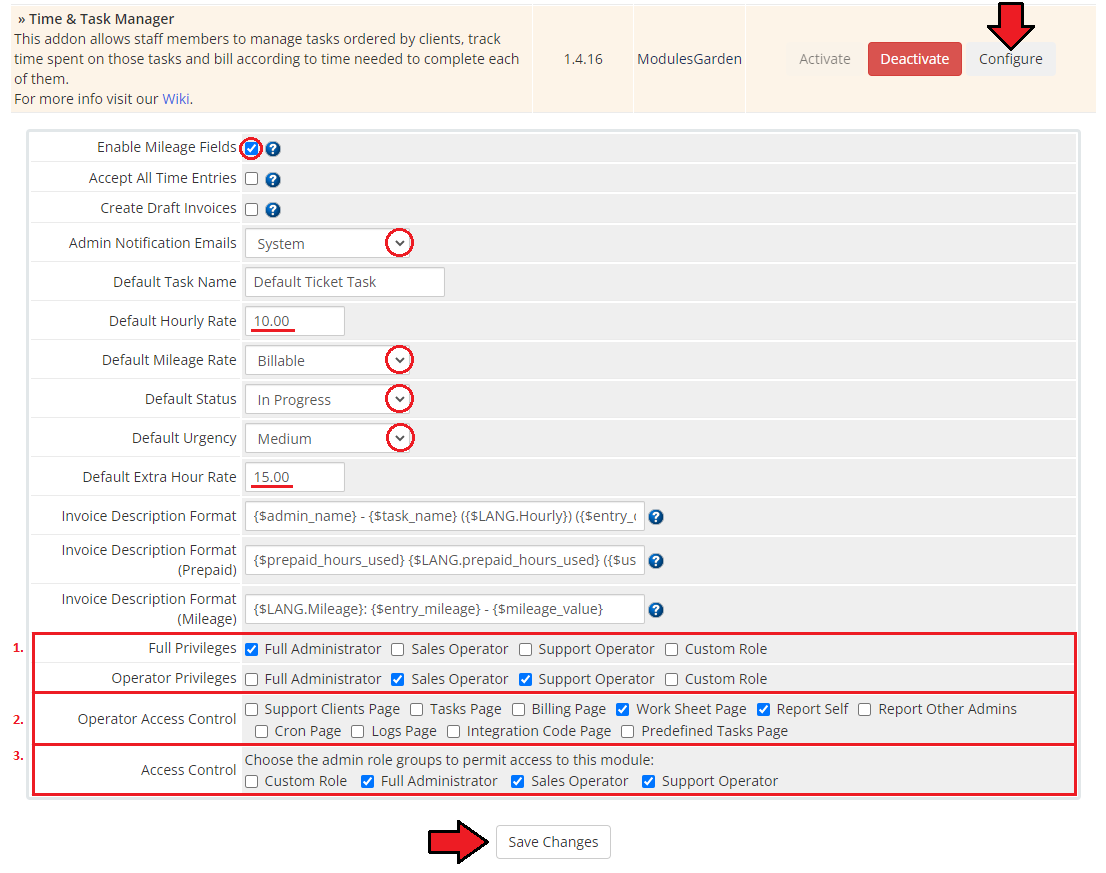Select ModulesGarden author name
Image resolution: width=1106 pixels, height=873 pixels.
[689, 59]
